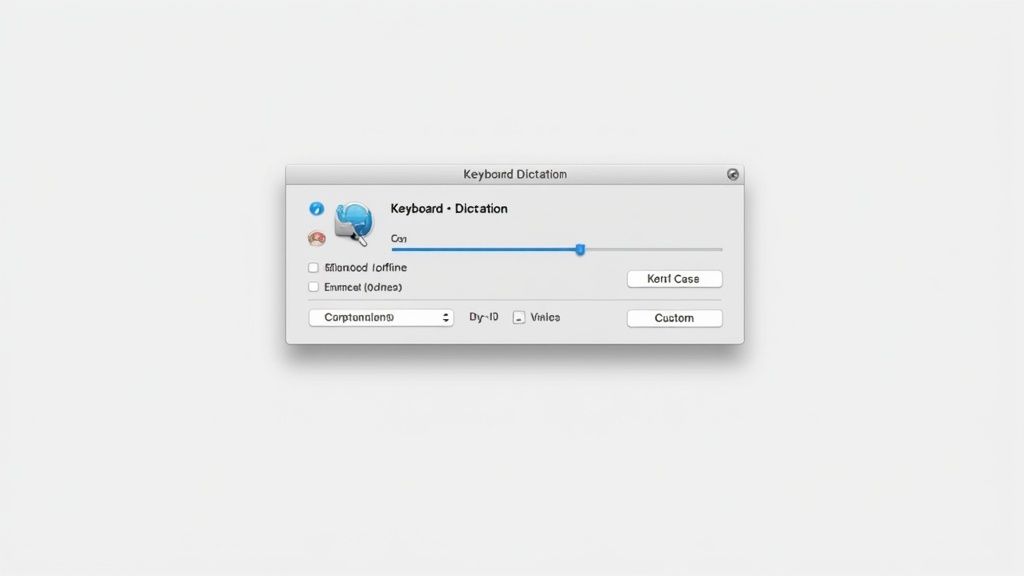Click the stepper arrows on the dropdown

(446, 317)
